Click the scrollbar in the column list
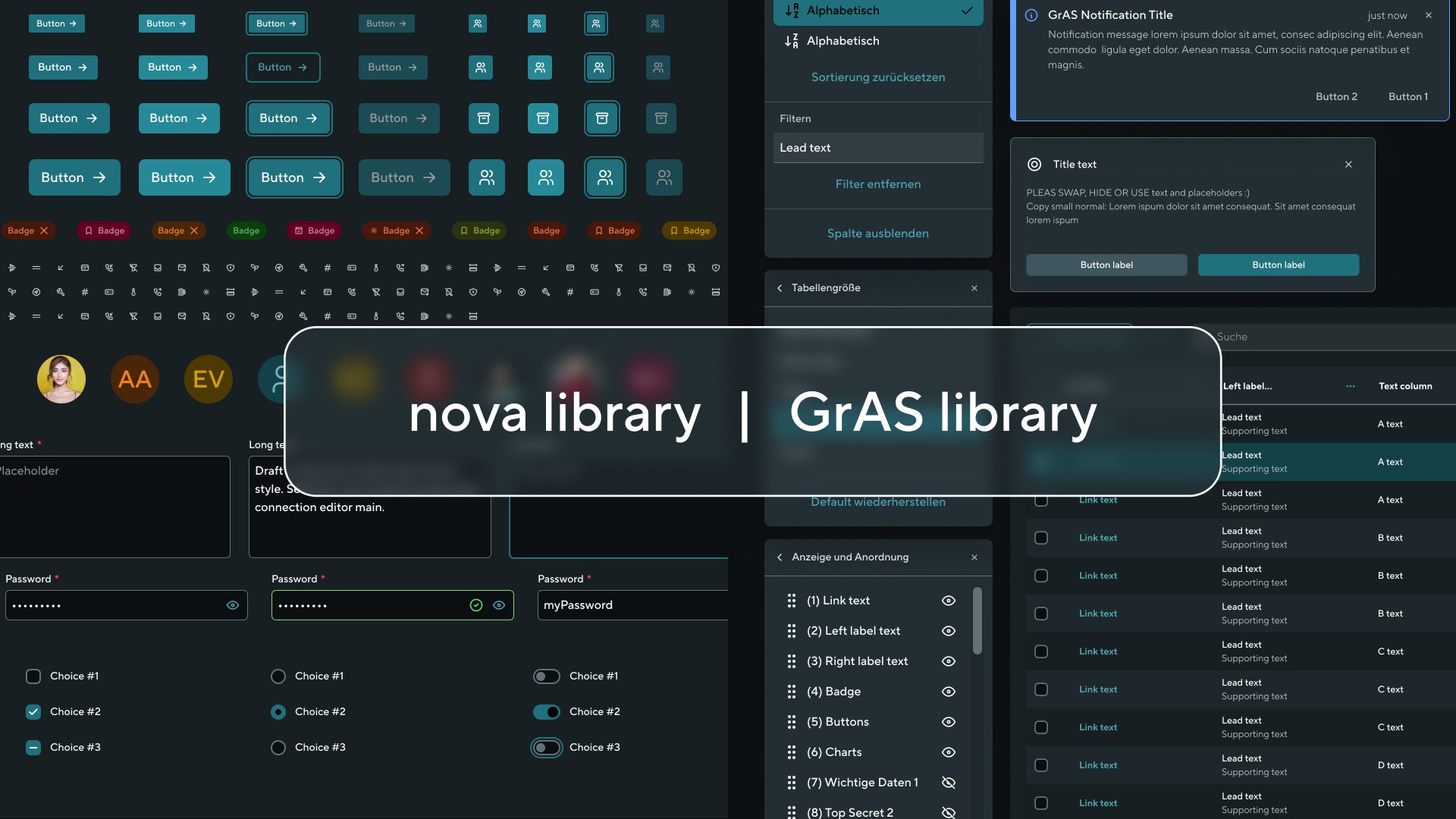This screenshot has height=819, width=1456. coord(977,620)
